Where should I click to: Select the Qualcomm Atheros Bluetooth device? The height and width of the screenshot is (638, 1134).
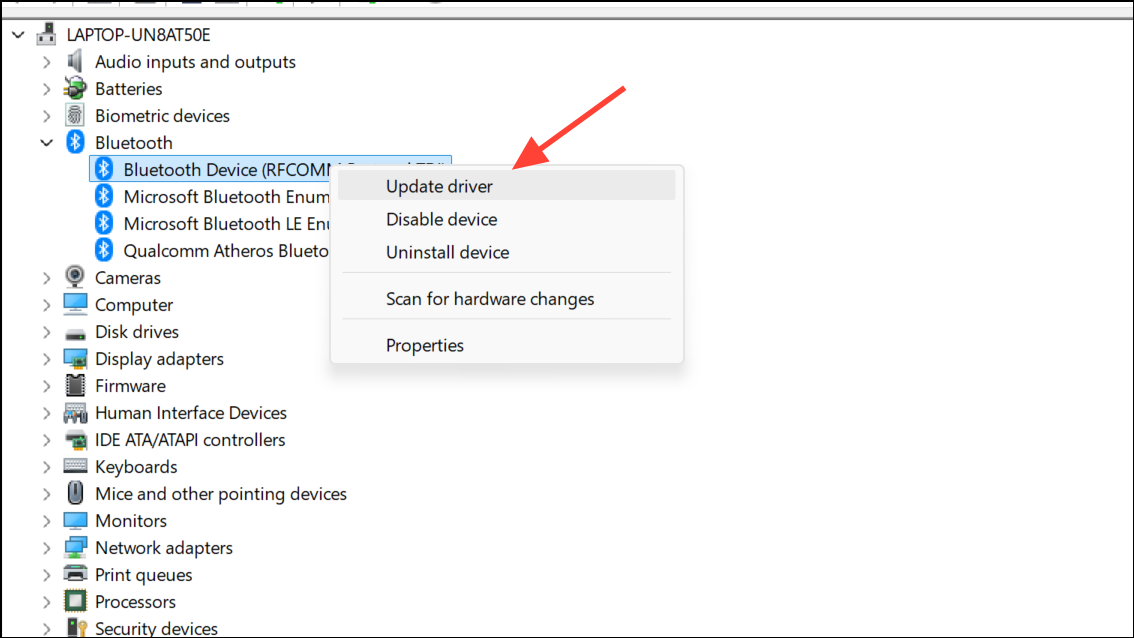tap(226, 250)
